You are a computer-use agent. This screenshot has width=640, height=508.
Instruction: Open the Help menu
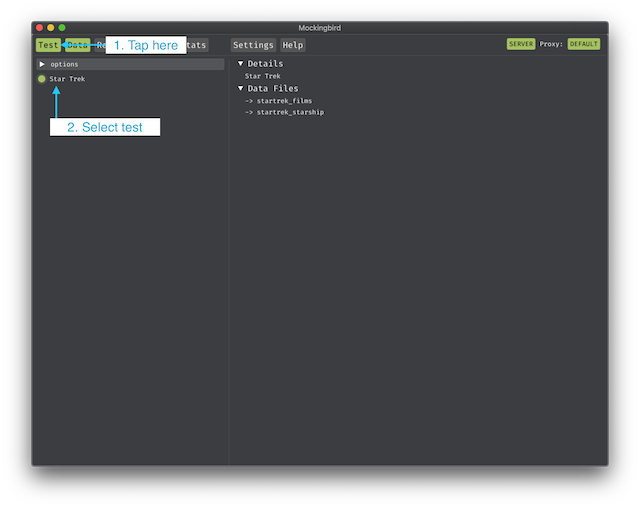(x=292, y=45)
